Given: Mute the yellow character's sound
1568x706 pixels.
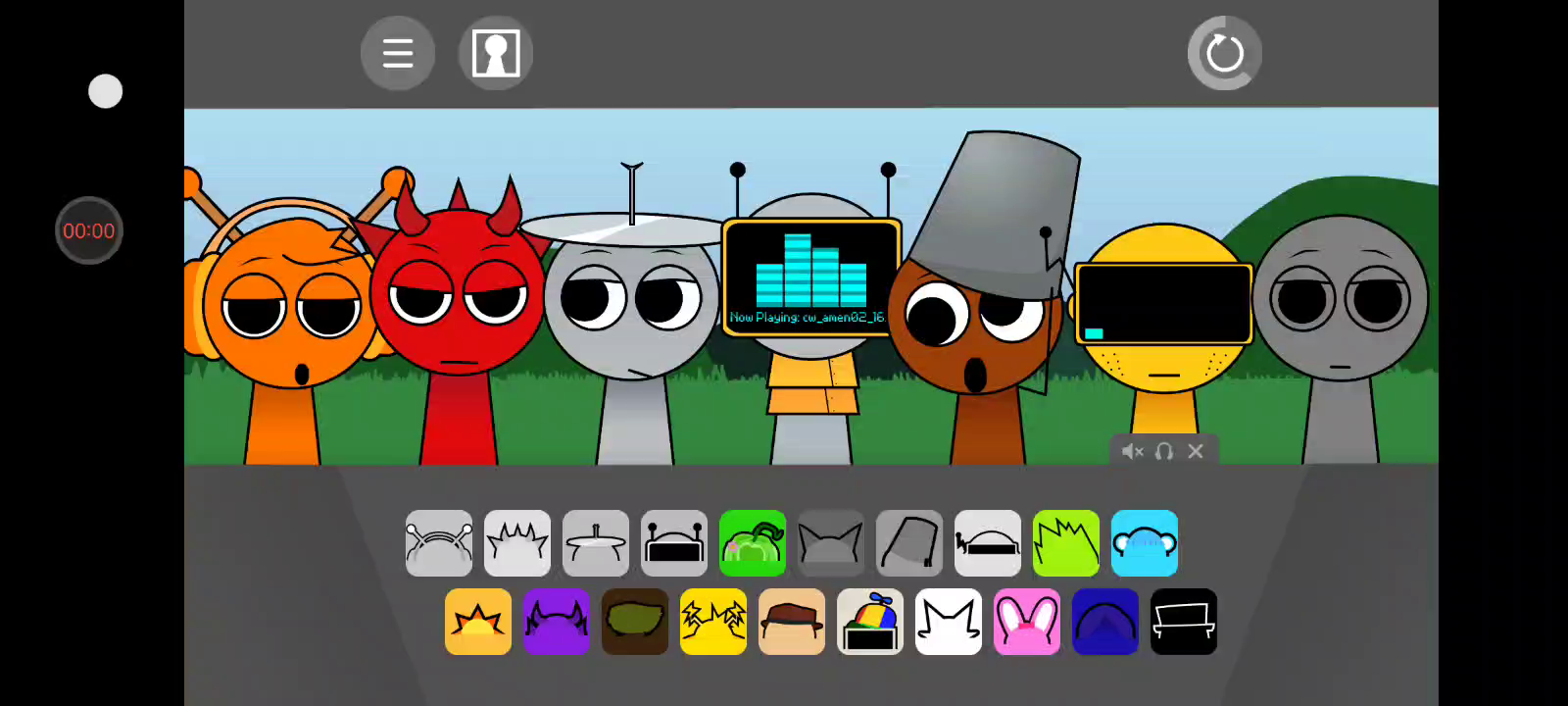Looking at the screenshot, I should point(1132,451).
